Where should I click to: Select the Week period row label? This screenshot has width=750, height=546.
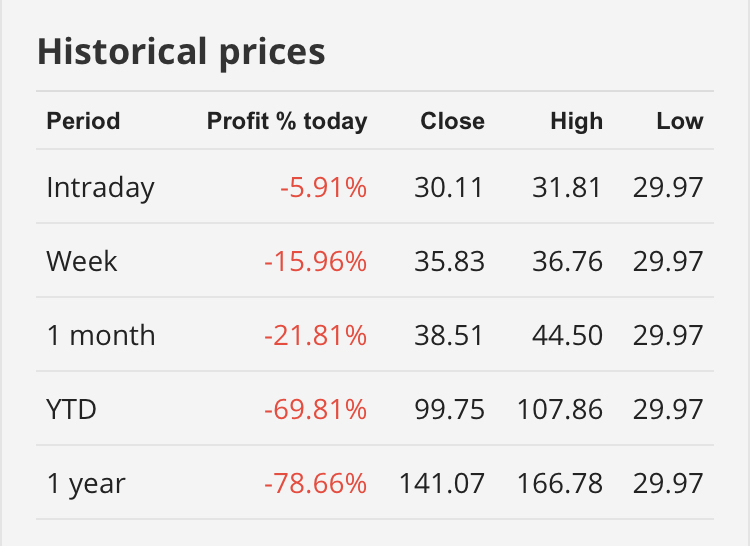click(x=82, y=261)
